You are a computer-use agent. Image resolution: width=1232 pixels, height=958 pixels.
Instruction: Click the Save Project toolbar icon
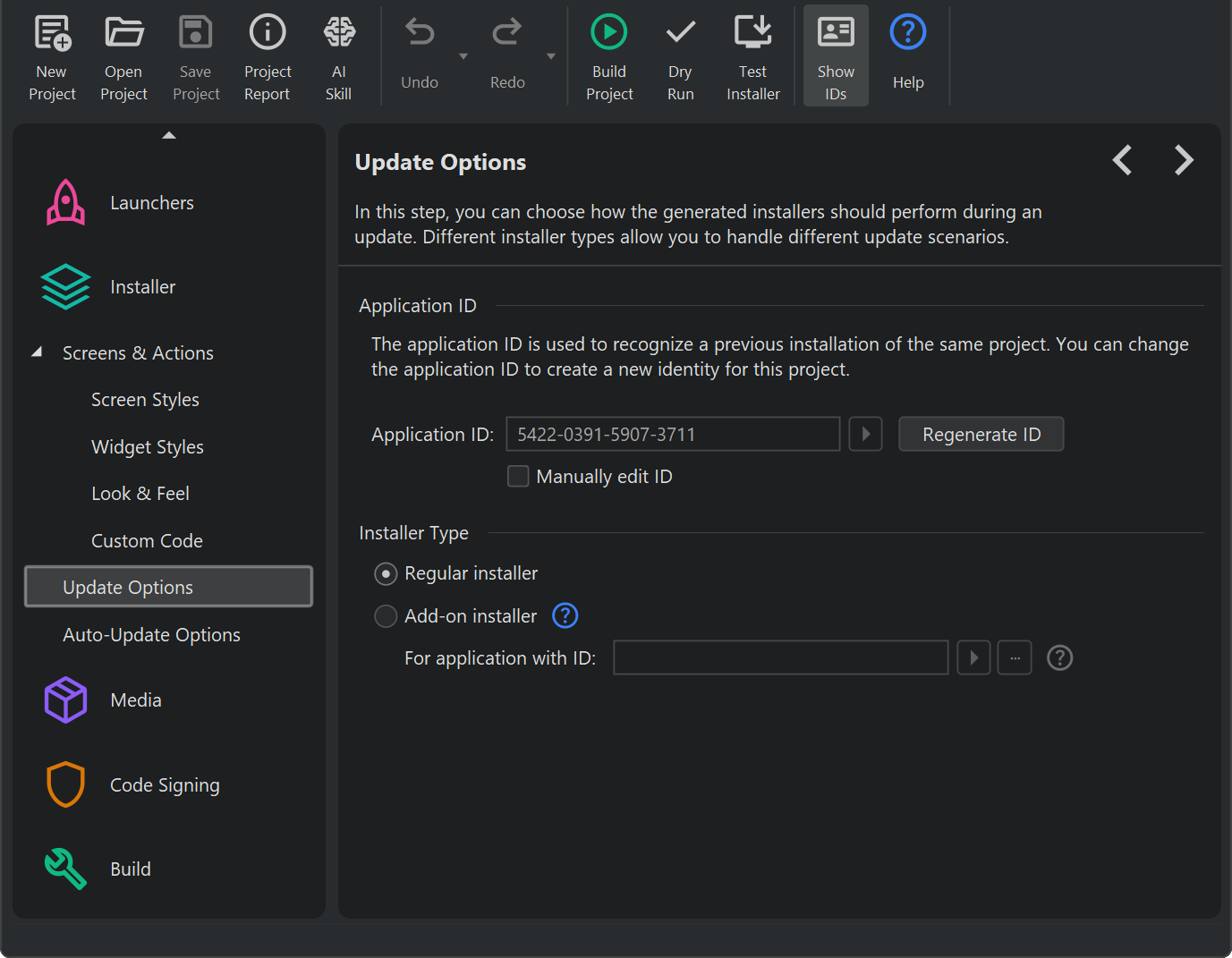tap(196, 55)
